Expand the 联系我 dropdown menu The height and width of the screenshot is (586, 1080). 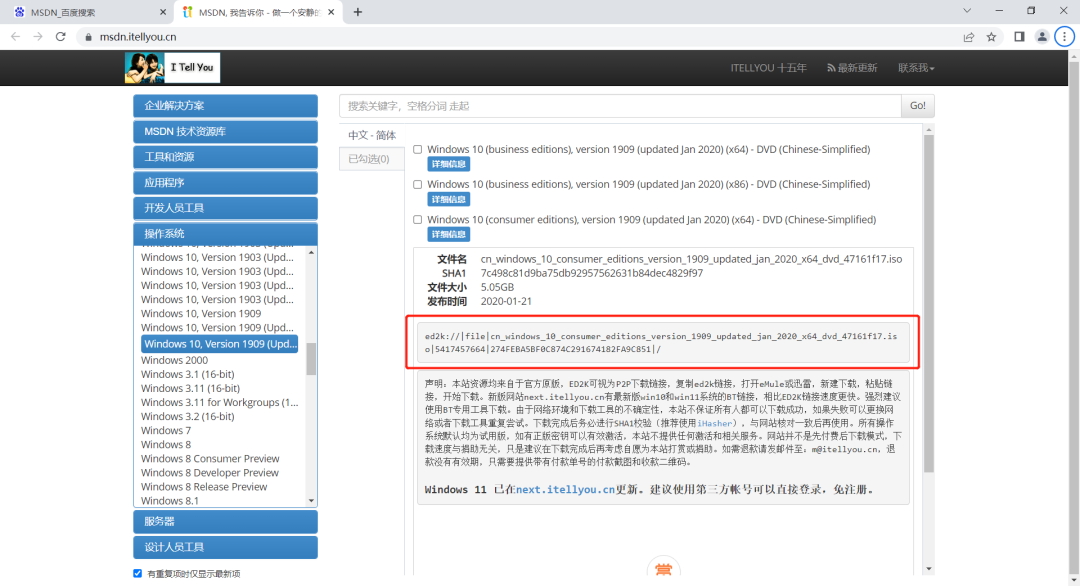pyautogui.click(x=916, y=67)
